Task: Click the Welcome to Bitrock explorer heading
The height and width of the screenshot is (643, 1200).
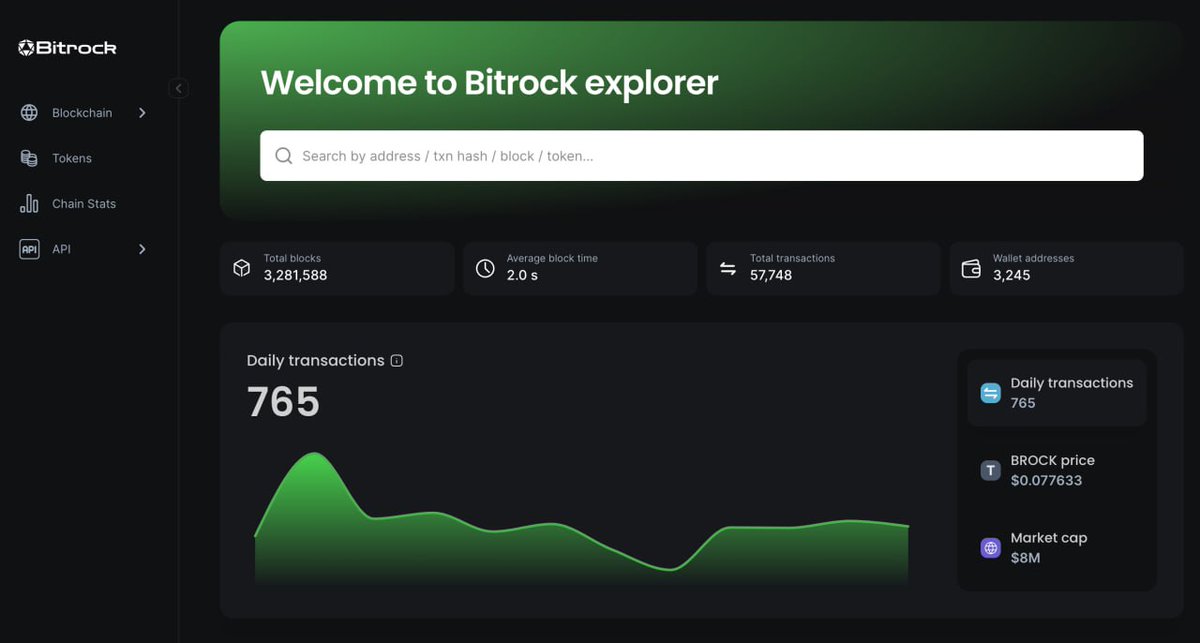Action: (x=489, y=82)
